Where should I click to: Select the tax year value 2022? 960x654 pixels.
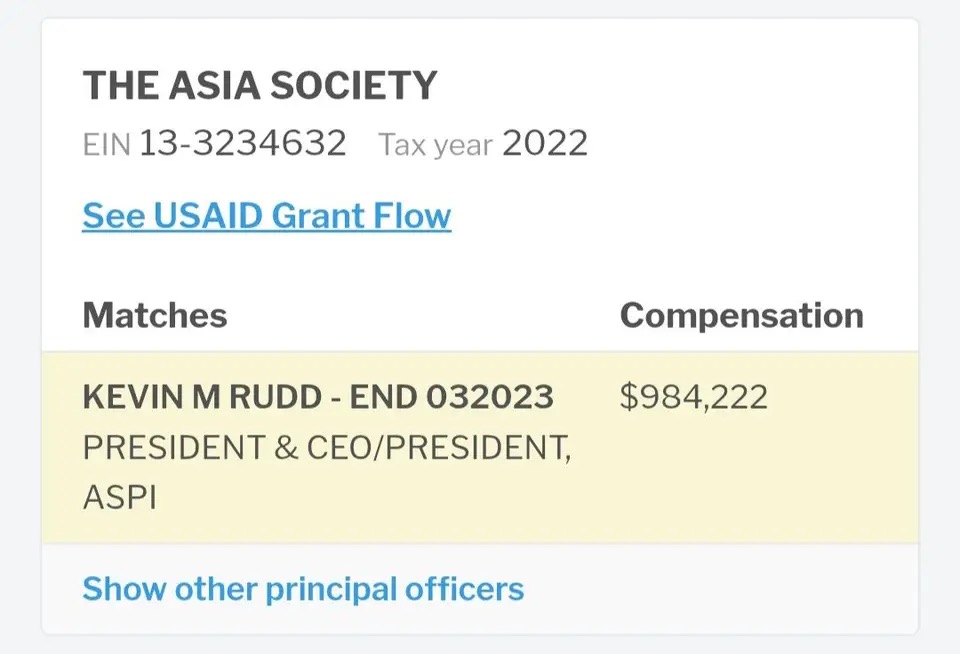click(545, 144)
